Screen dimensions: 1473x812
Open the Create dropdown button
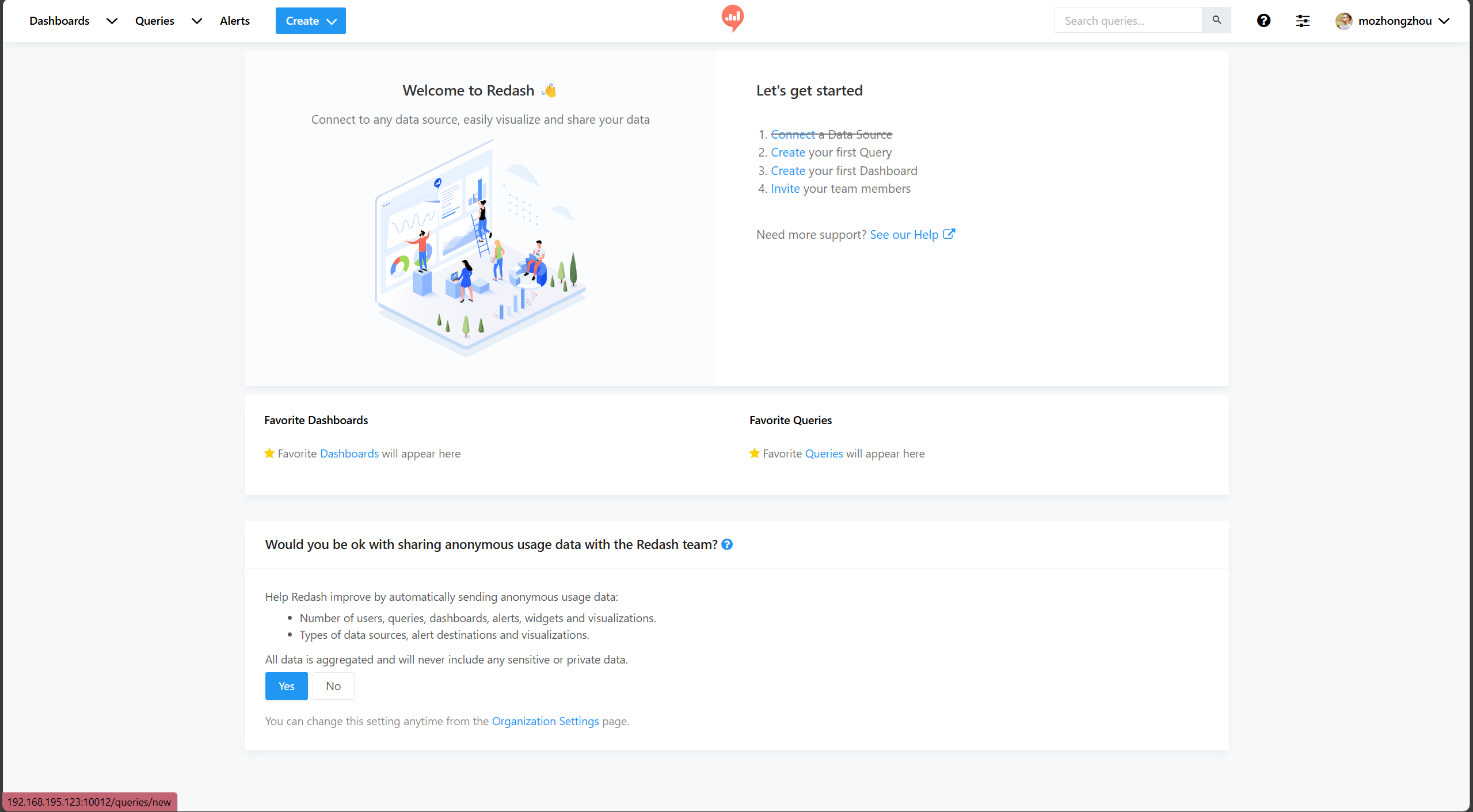310,21
